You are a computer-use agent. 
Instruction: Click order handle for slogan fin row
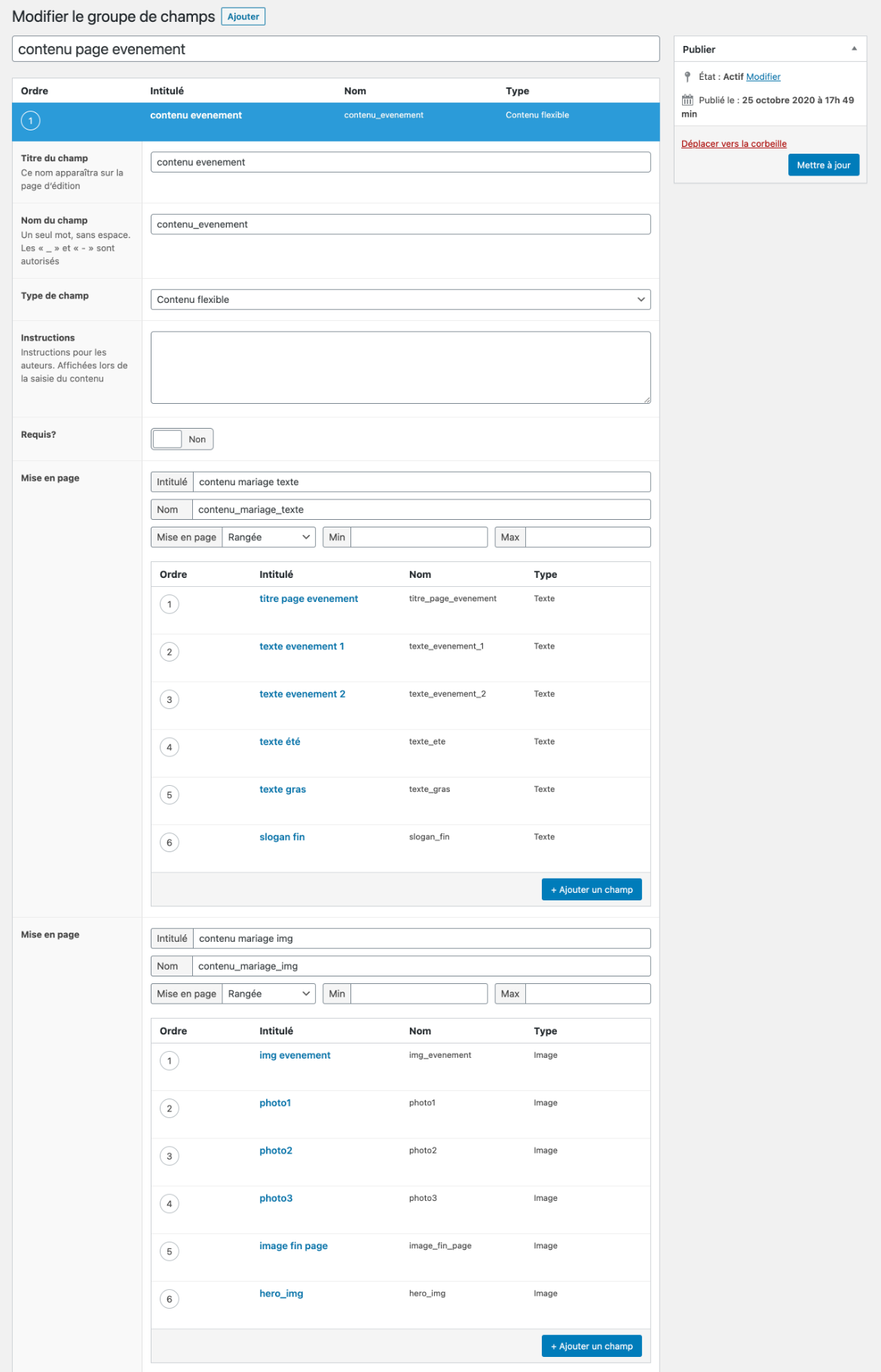click(170, 842)
